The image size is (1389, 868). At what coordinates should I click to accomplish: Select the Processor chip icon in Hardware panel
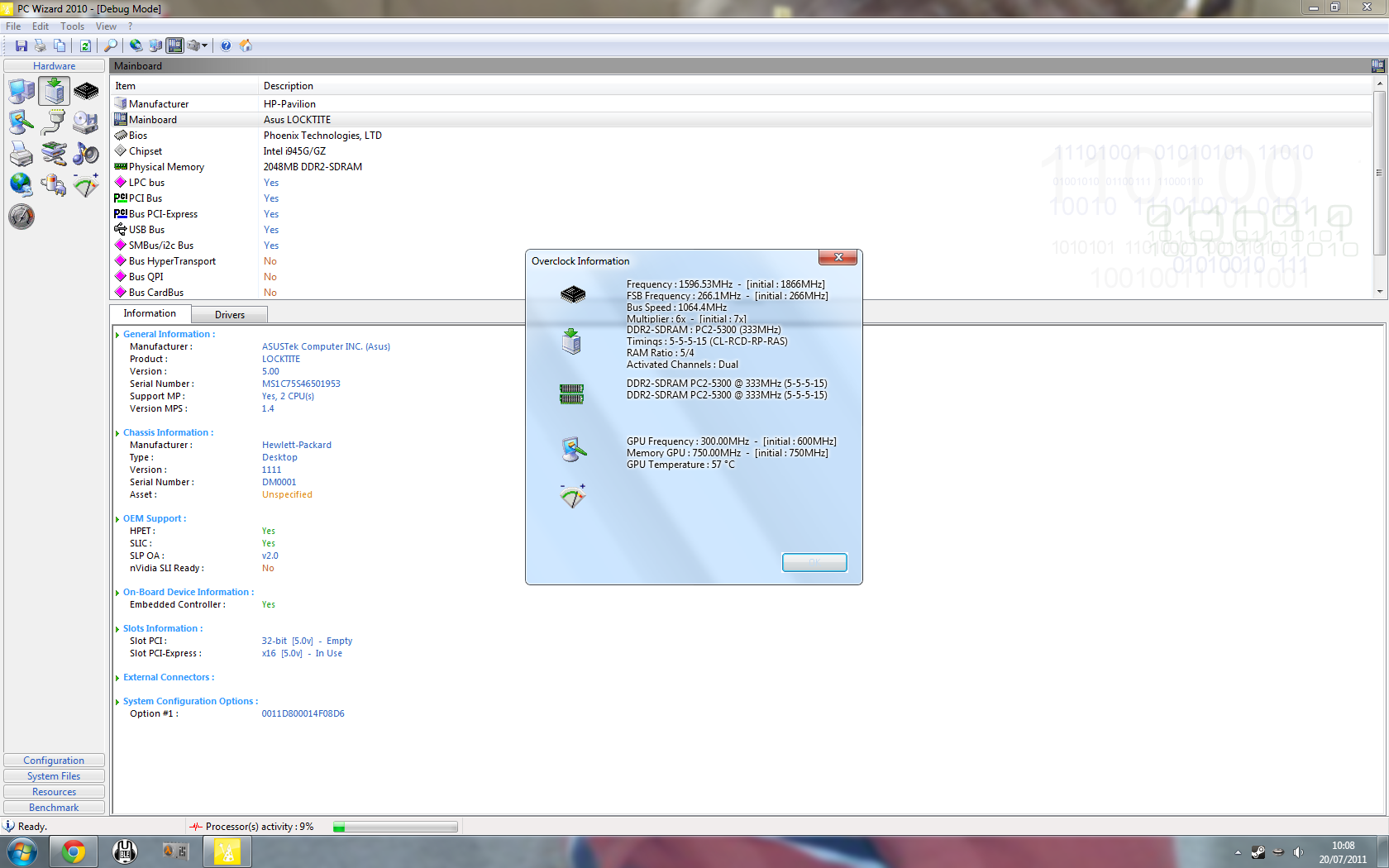tap(86, 91)
